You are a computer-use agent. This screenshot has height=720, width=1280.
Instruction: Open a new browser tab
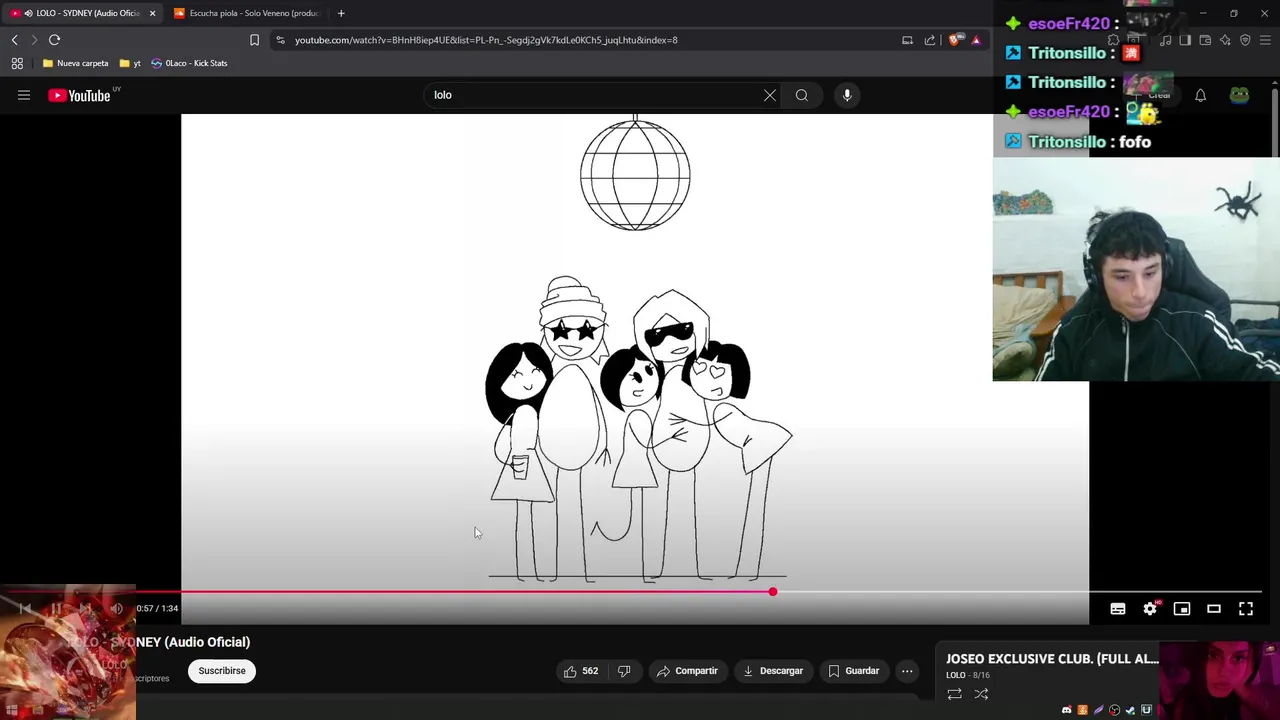[x=341, y=13]
